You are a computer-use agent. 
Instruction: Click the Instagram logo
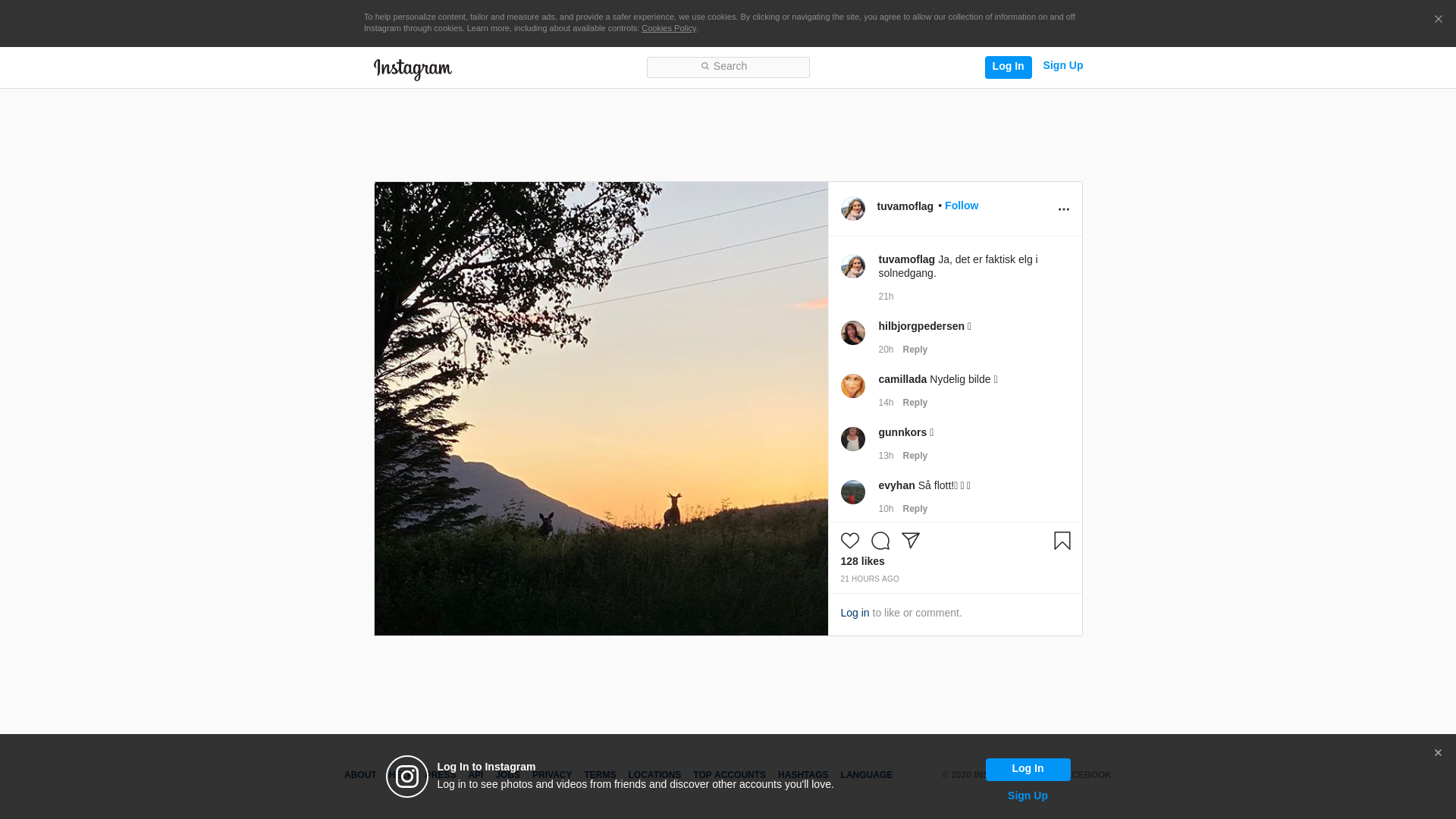[413, 69]
